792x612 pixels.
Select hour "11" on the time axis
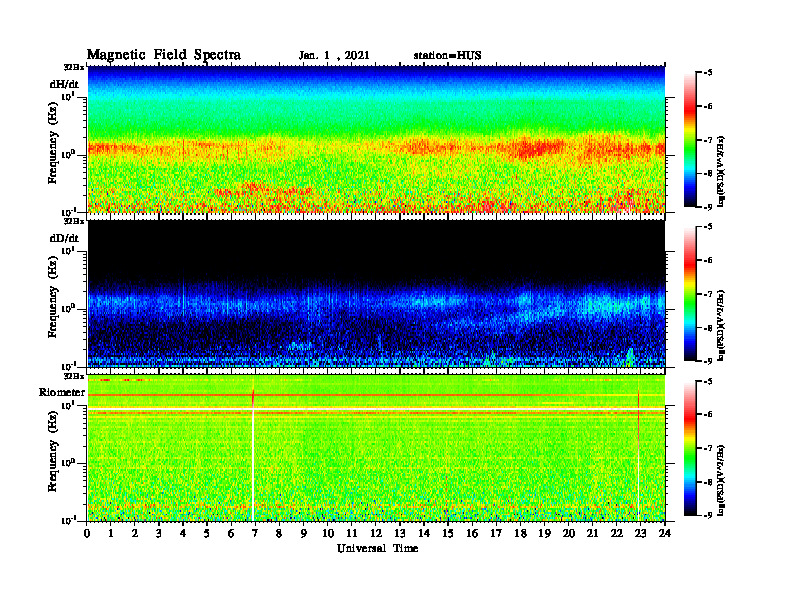(x=352, y=533)
